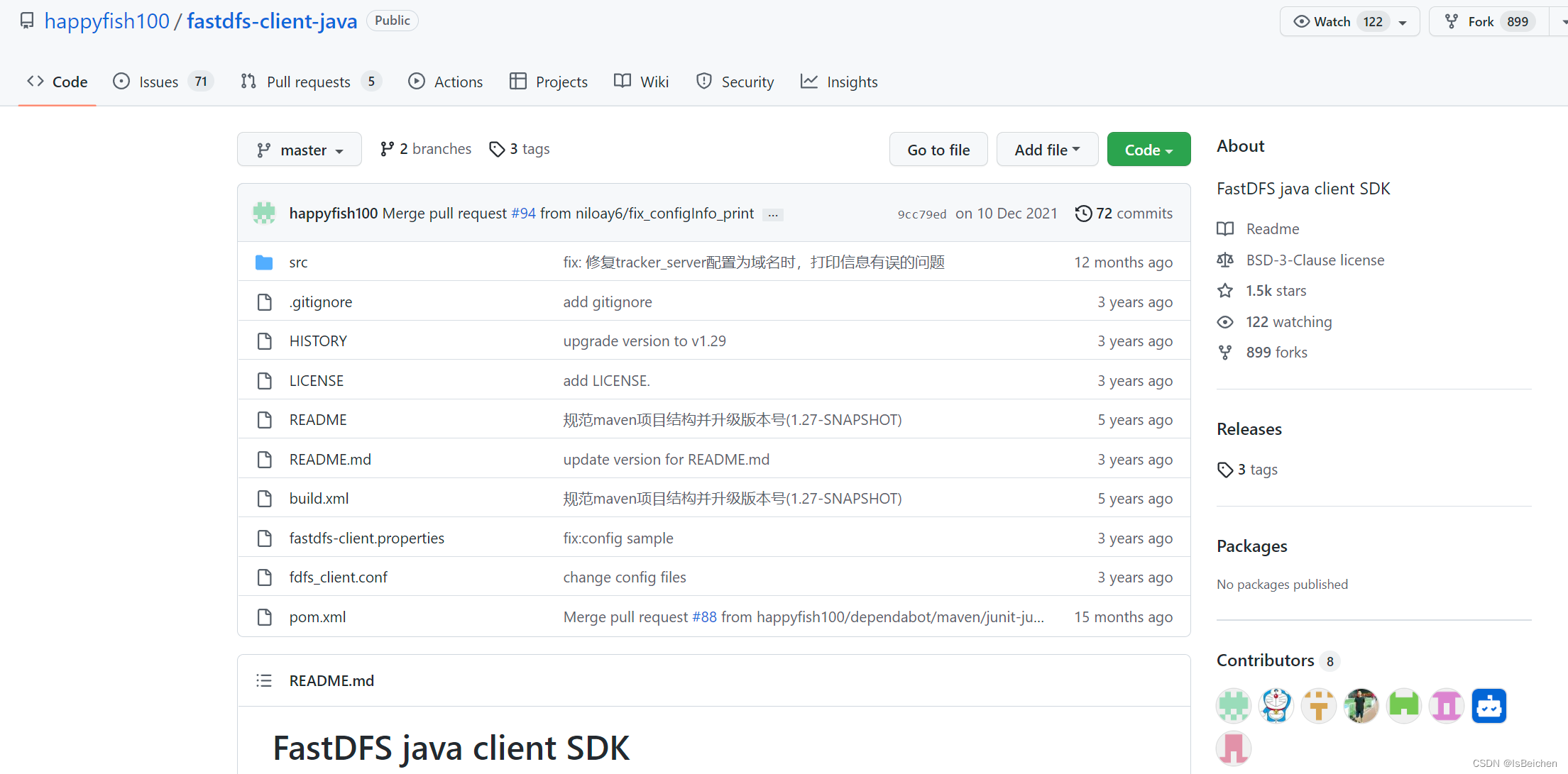Open the fastdfs-client-java repository link
This screenshot has width=1568, height=774.
[x=272, y=21]
